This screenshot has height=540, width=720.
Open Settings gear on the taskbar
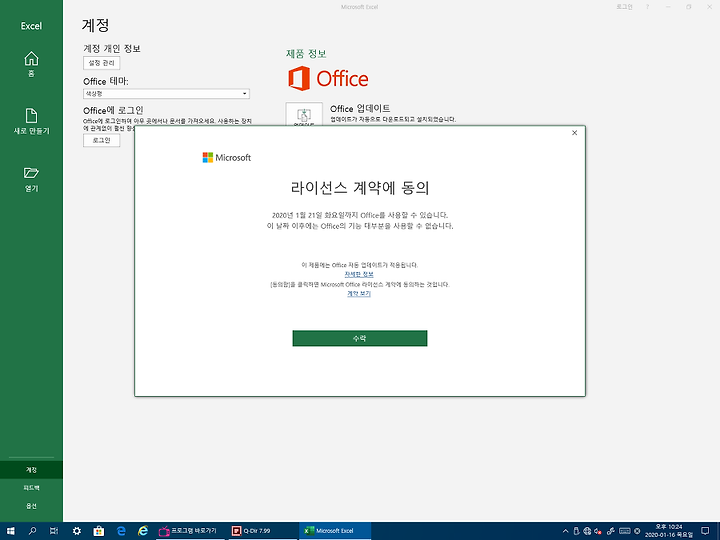point(77,531)
